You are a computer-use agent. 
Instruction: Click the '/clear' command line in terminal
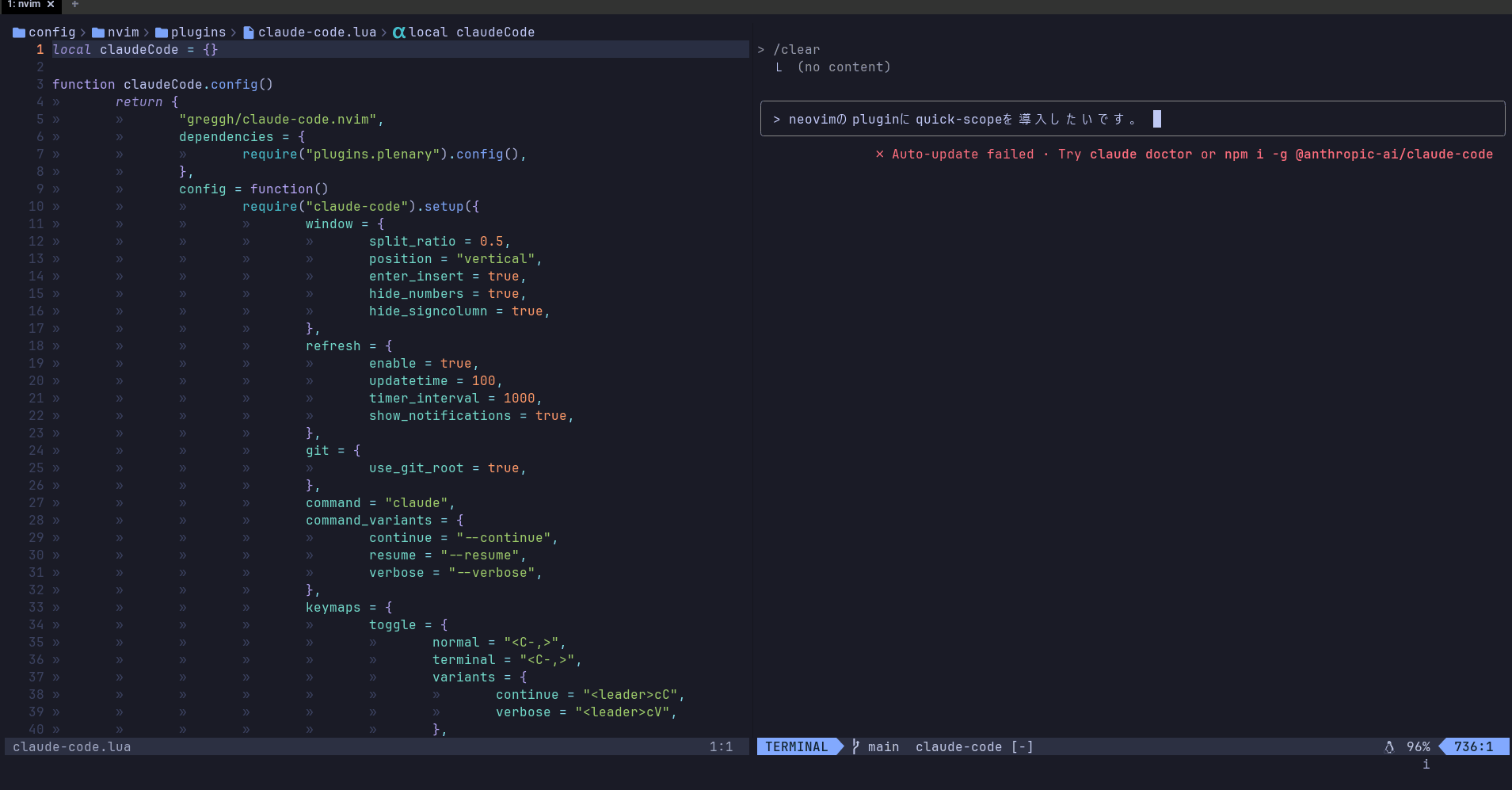coord(789,50)
